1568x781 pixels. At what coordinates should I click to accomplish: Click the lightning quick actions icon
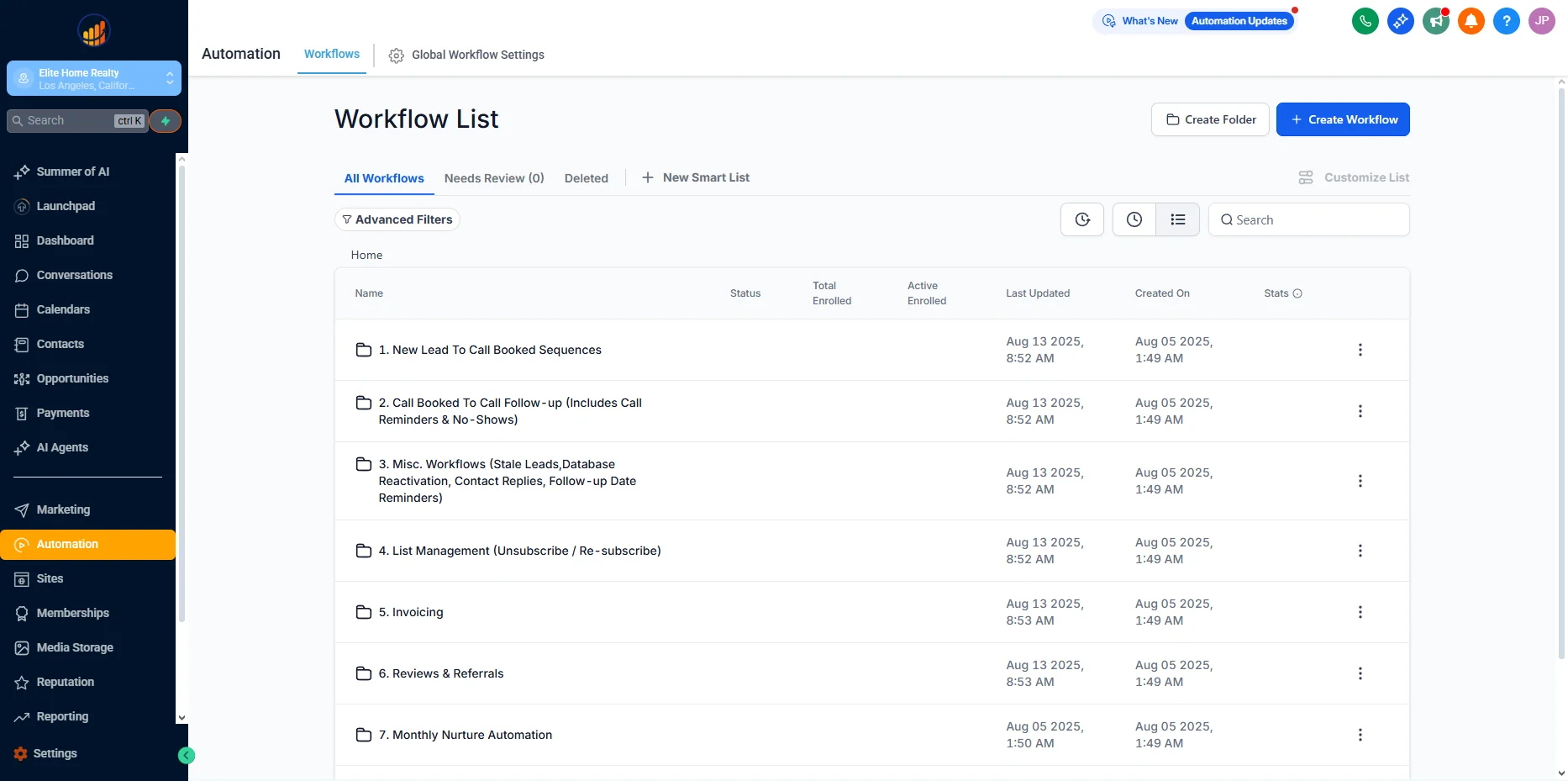(x=166, y=121)
